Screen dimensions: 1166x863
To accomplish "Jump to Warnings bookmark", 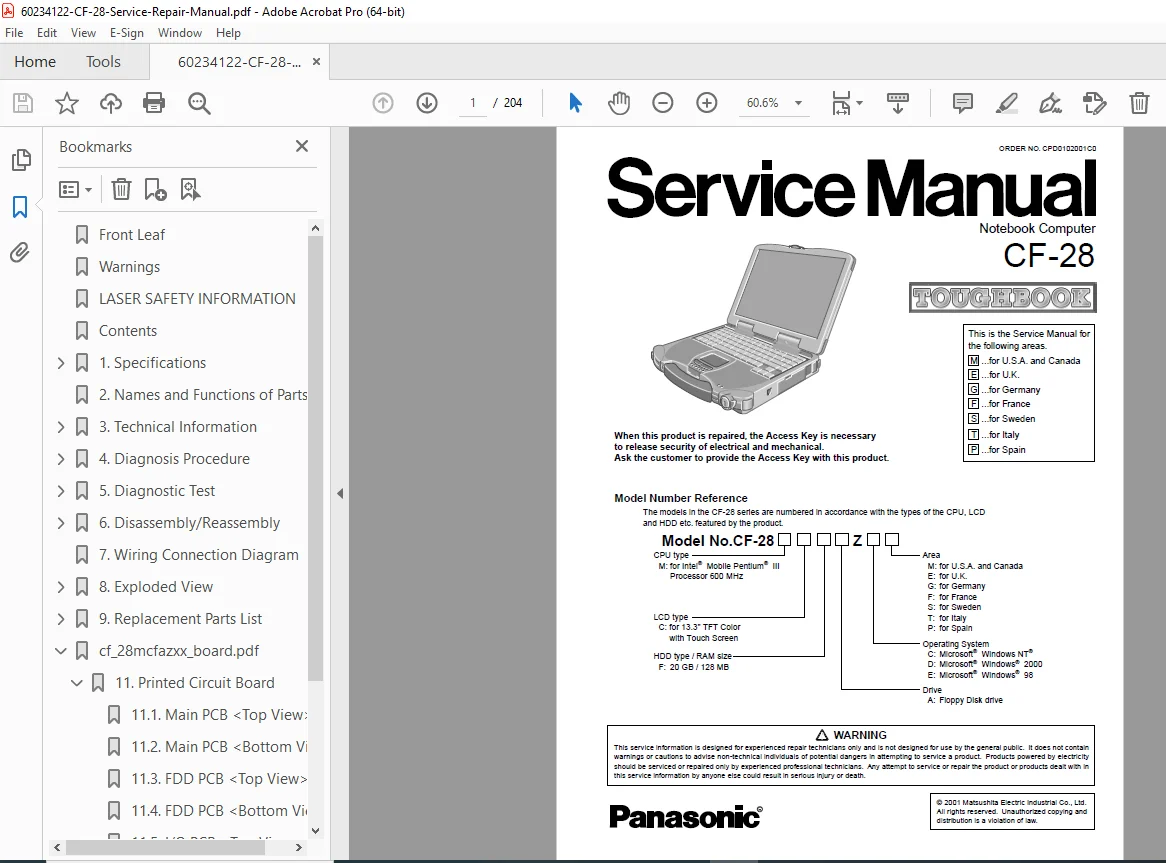I will (129, 267).
